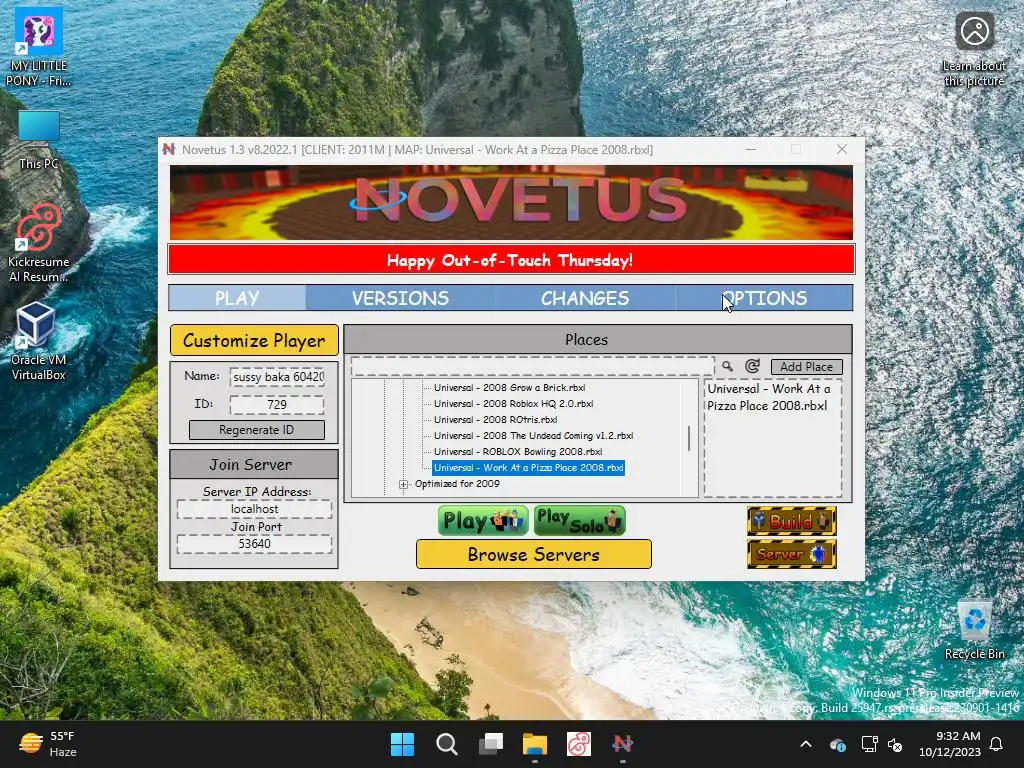Open the Windows Start menu
This screenshot has height=768, width=1024.
402,744
